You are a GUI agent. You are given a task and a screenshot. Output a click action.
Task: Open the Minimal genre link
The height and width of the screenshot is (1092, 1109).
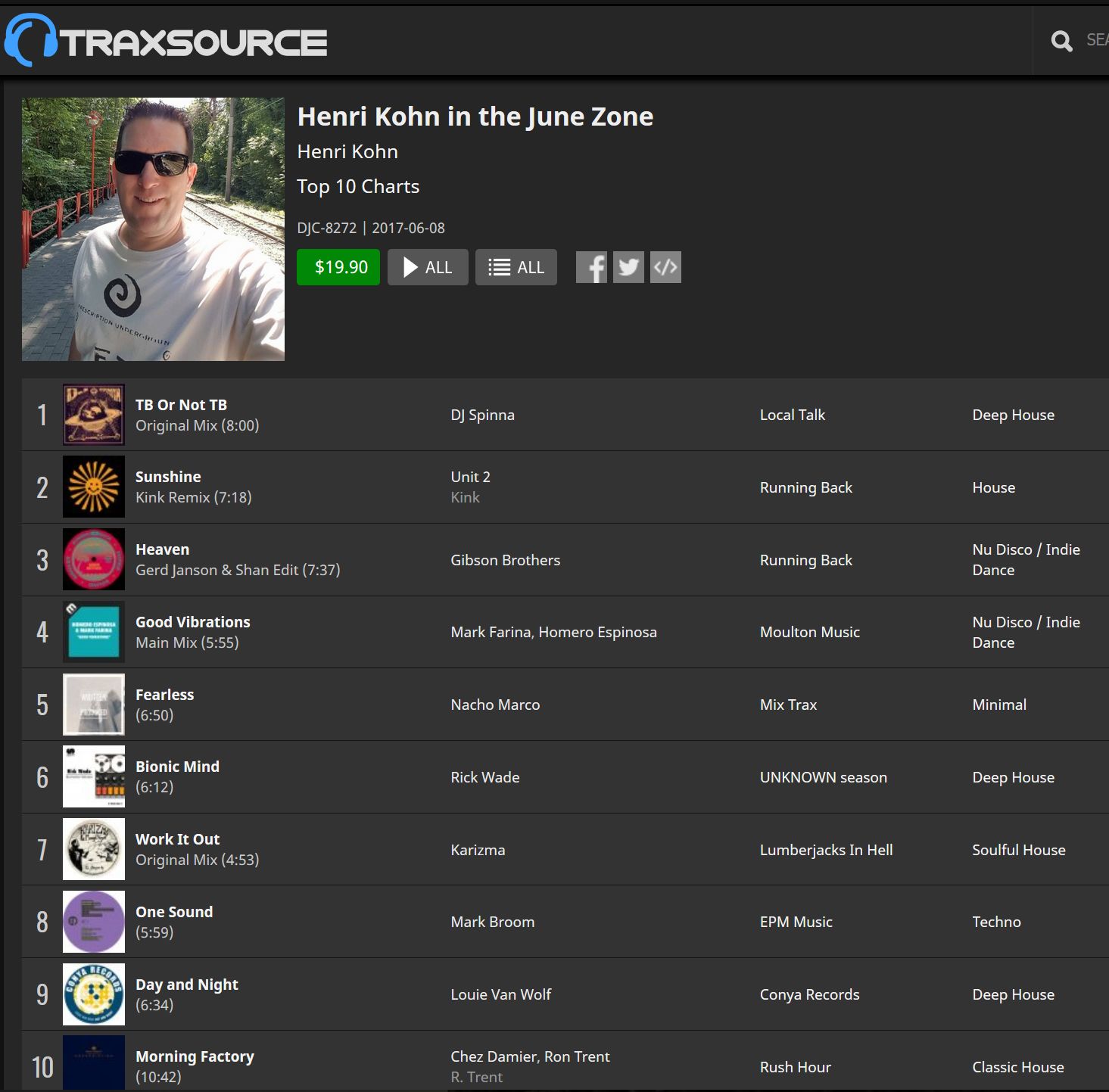pos(998,705)
